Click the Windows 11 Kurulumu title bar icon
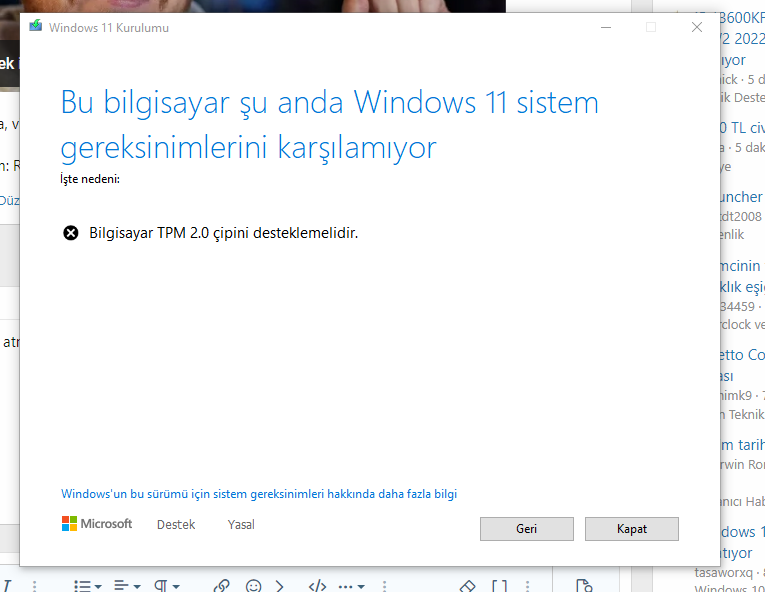This screenshot has width=765, height=592. tap(36, 27)
